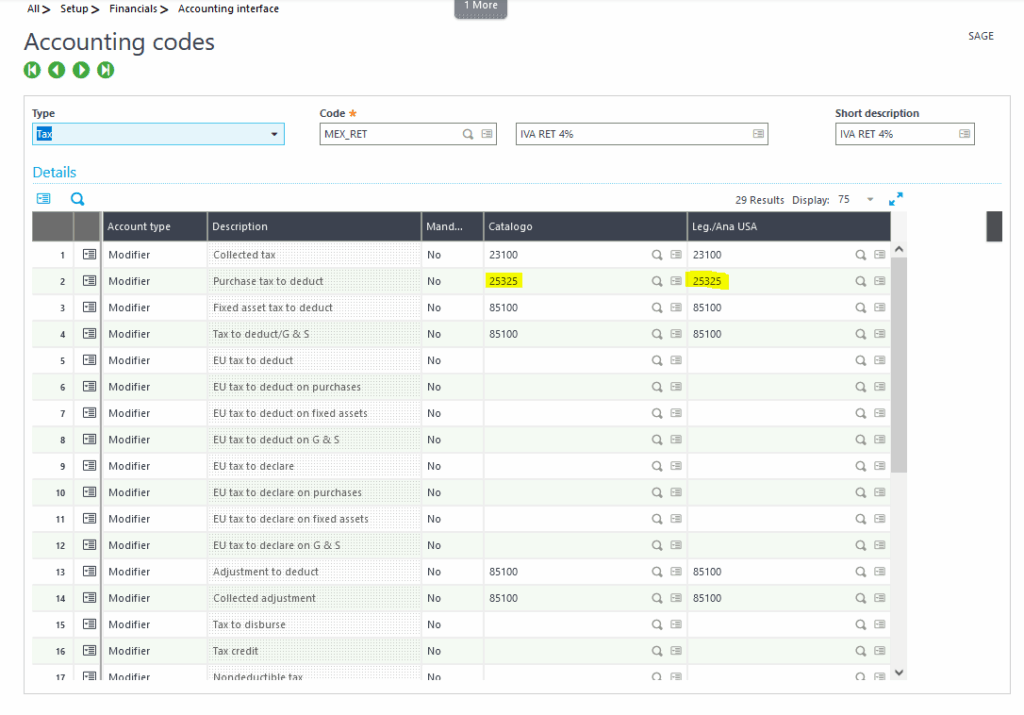Expand the Details grid to full screen
Viewport: 1024px width, 715px height.
click(x=896, y=198)
